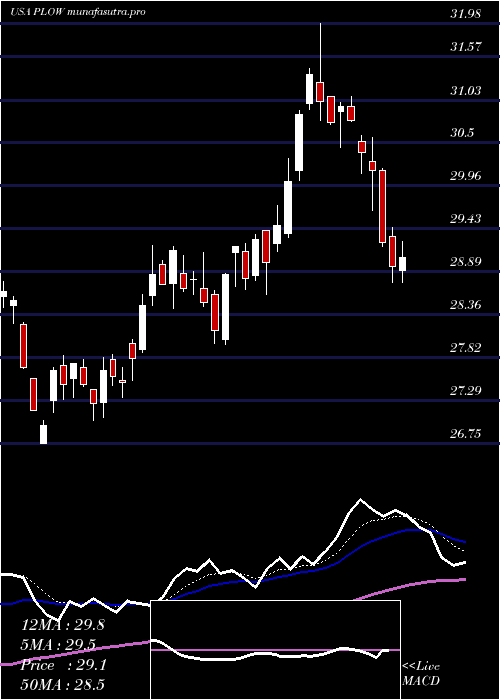The width and height of the screenshot is (500, 700).
Task: Click the 29.96 price axis label
Action: pyautogui.click(x=466, y=176)
